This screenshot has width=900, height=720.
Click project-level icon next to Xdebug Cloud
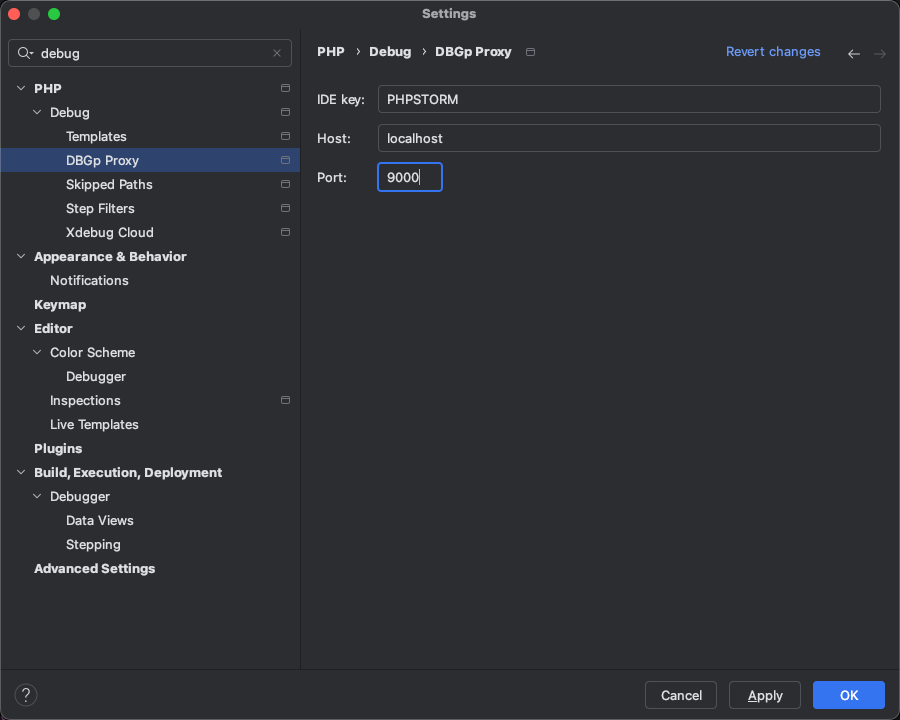point(285,233)
